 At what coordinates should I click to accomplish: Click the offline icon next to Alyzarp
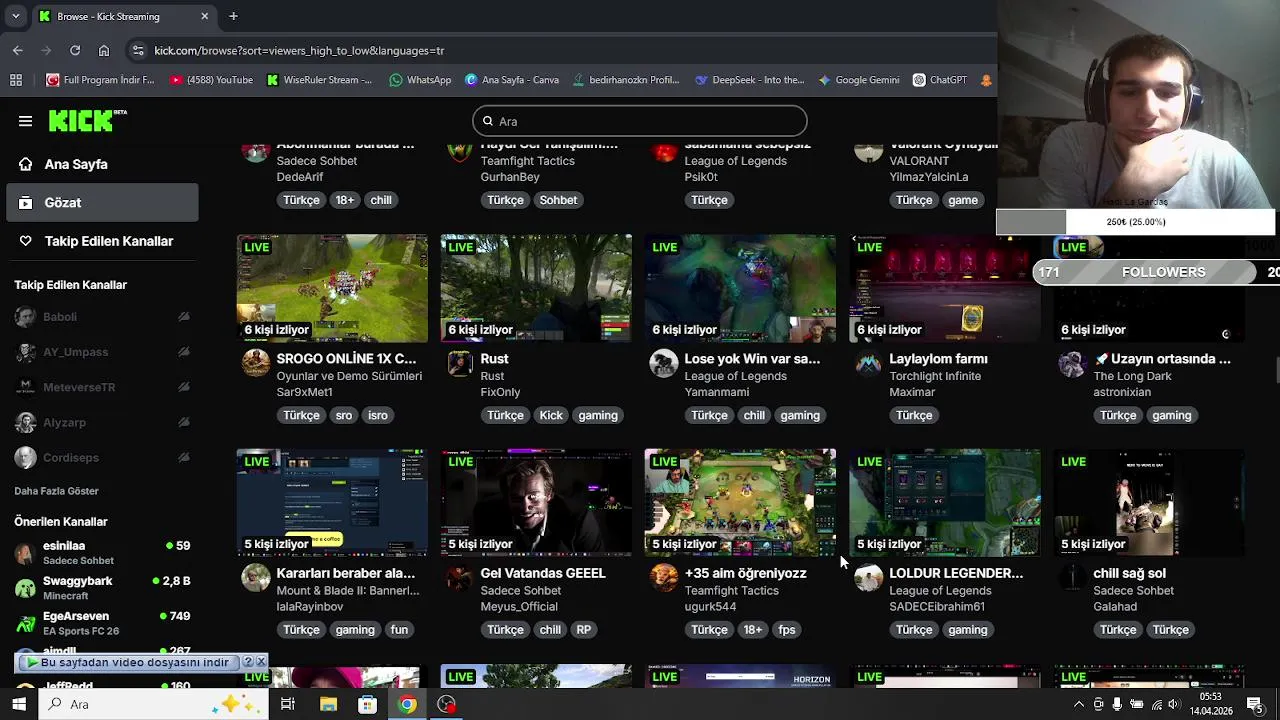pos(184,422)
